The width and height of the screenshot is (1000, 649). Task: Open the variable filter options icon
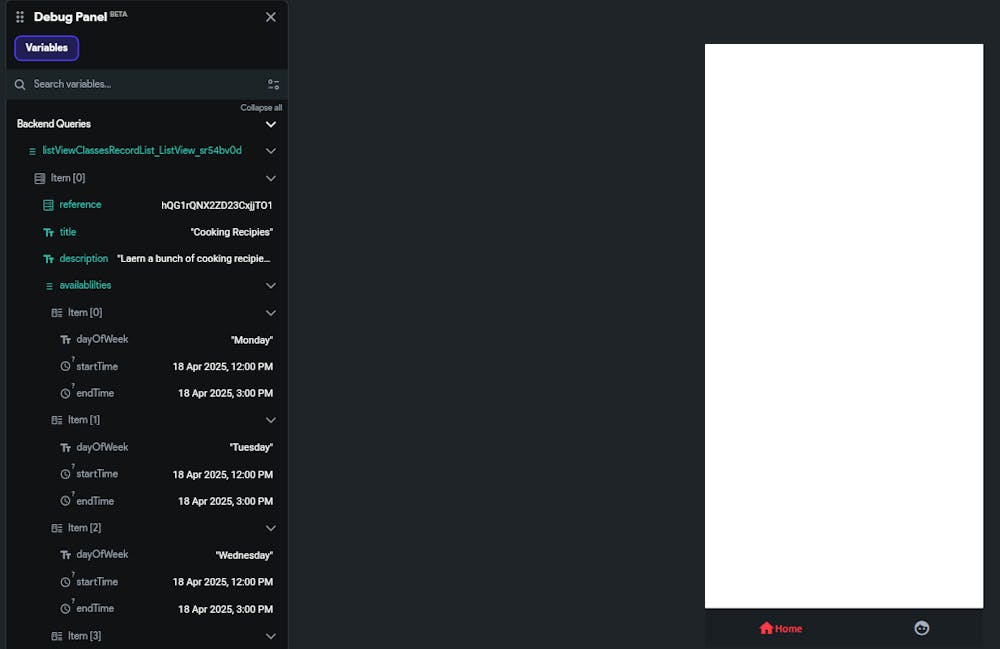click(274, 84)
